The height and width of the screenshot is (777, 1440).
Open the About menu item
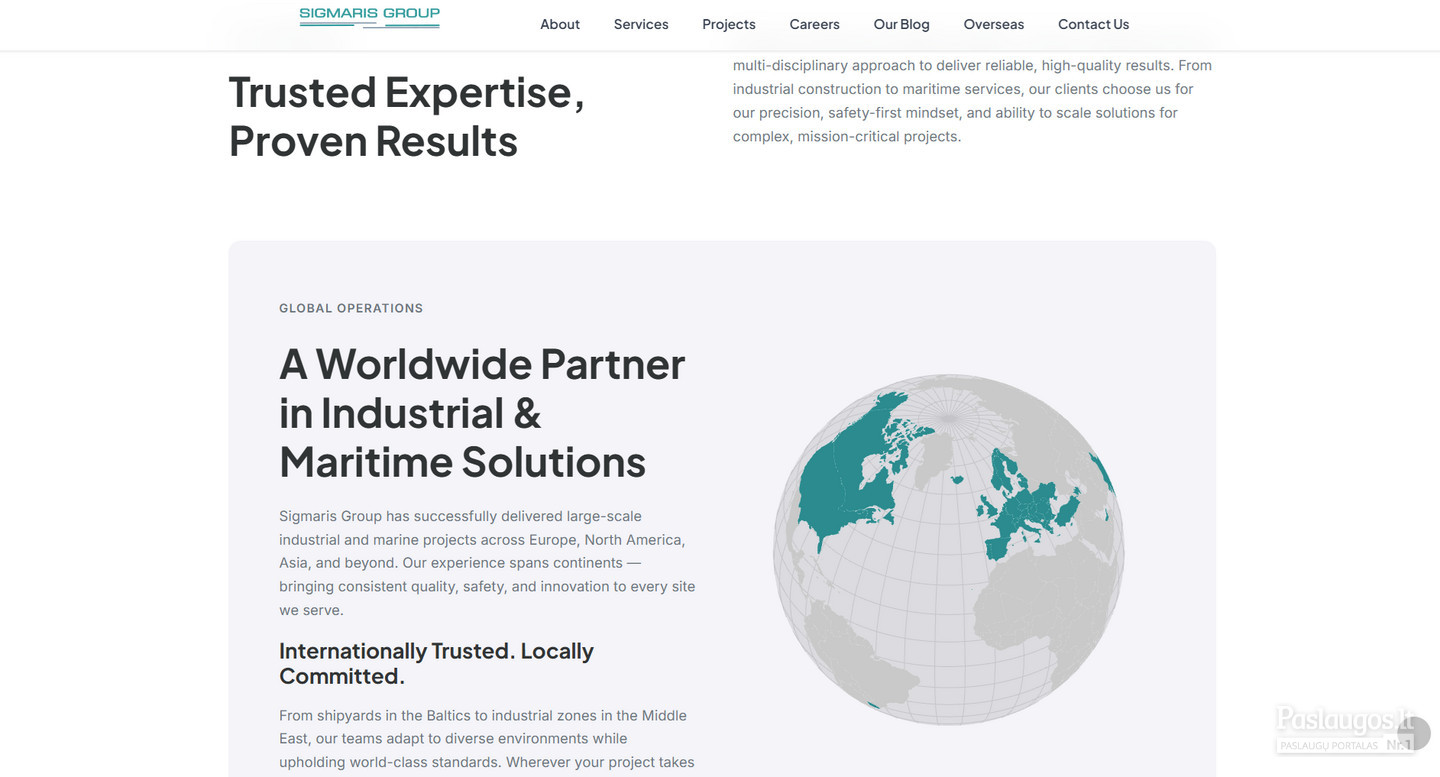click(560, 24)
